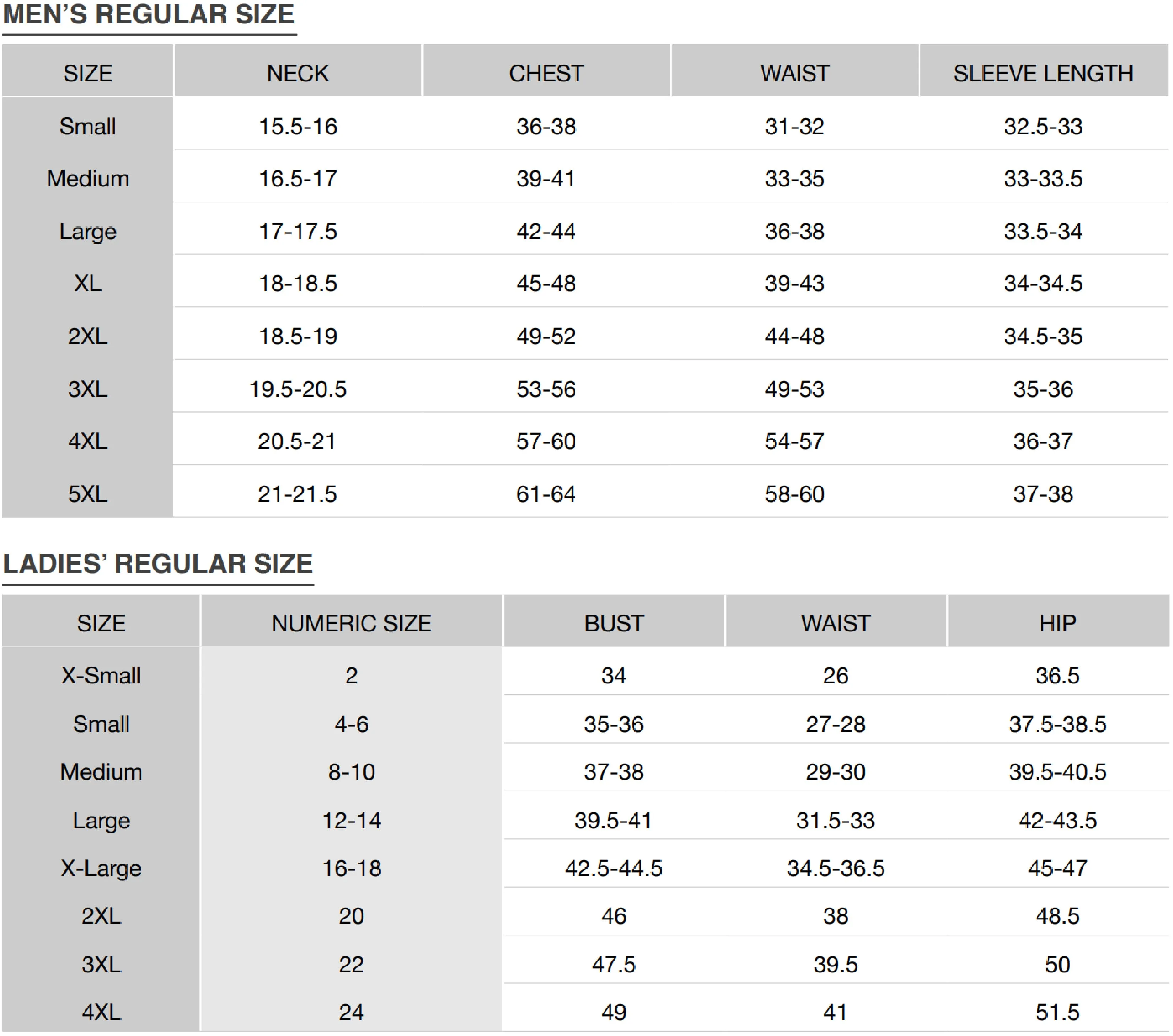Select the NUMERIC SIZE column header
The image size is (1173, 1036).
(351, 623)
